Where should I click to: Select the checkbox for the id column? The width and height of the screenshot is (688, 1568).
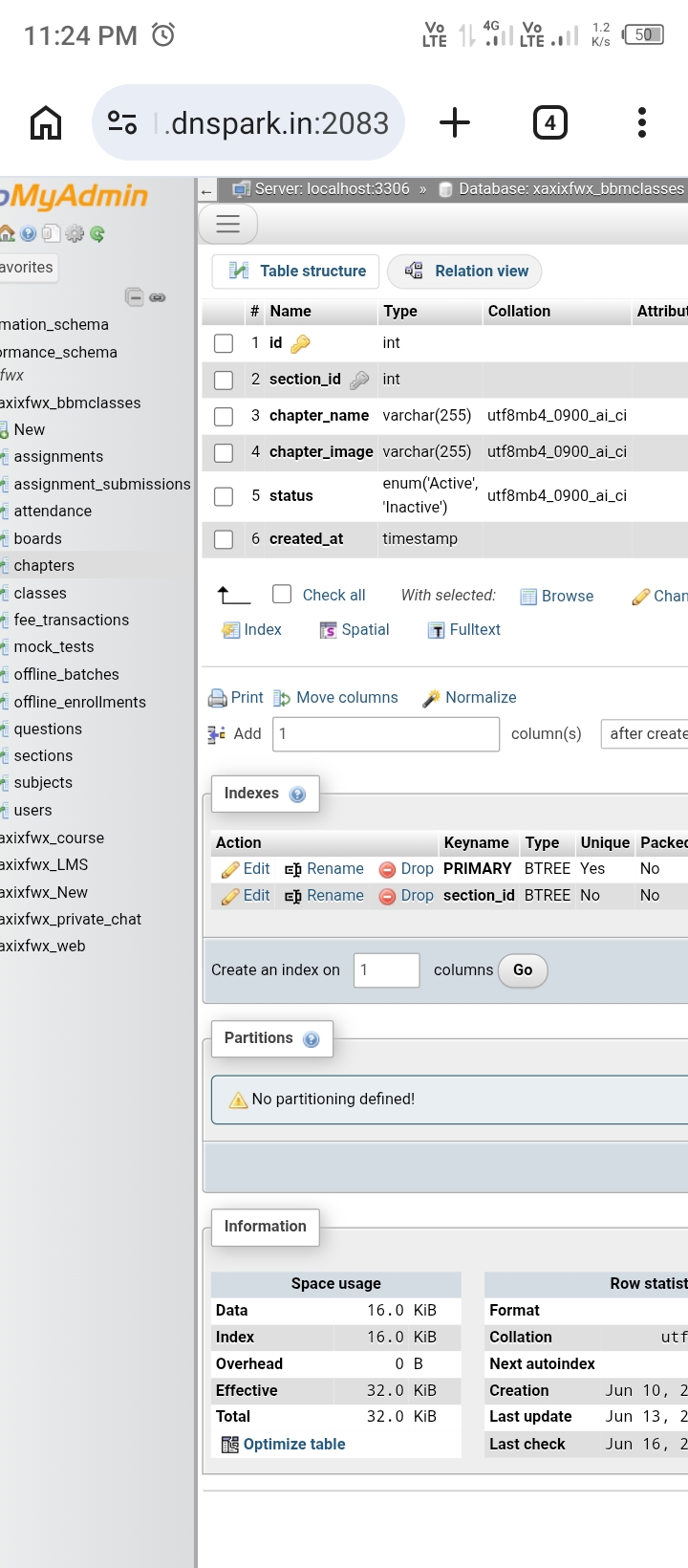tap(224, 343)
